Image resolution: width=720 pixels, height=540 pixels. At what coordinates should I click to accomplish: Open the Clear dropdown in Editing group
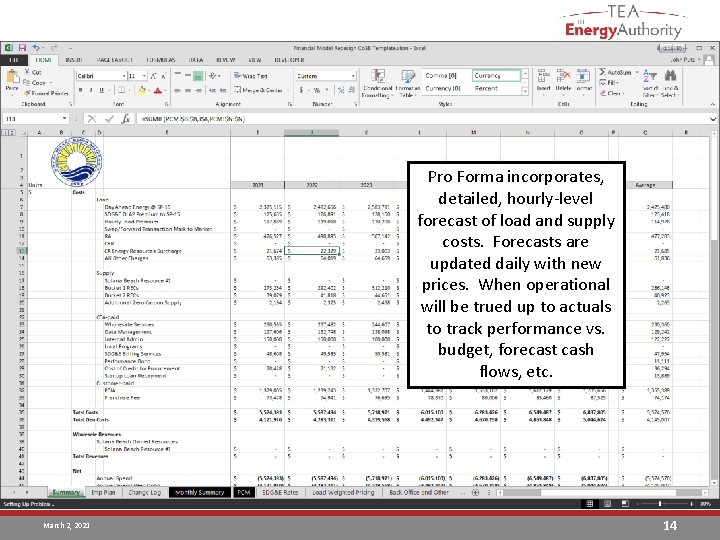coord(612,93)
